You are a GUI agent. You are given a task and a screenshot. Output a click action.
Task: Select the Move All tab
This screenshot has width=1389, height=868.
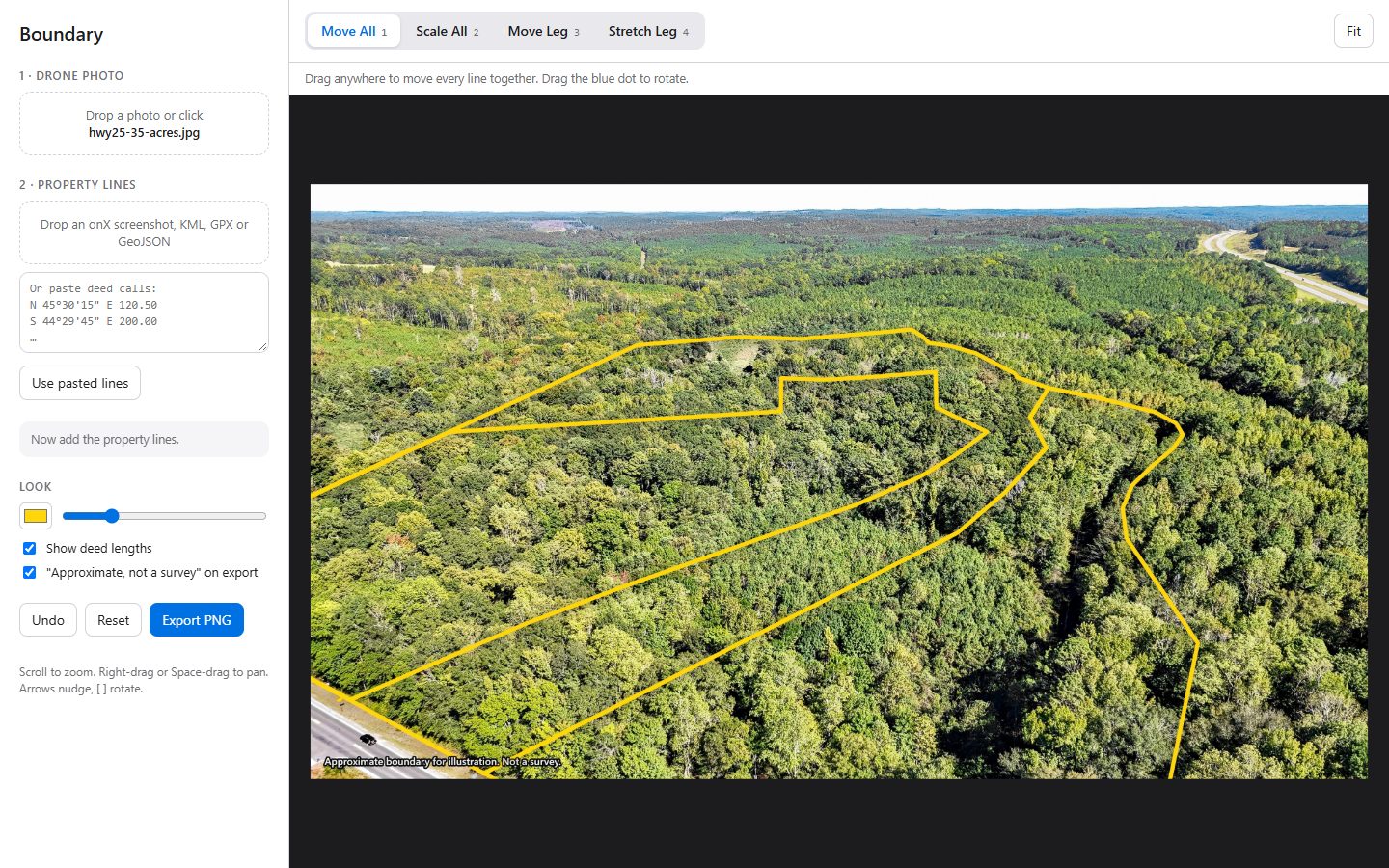coord(353,31)
